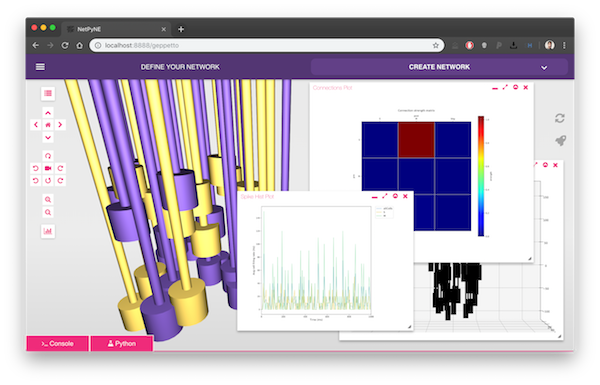Switch to Define Your Network tab
Image resolution: width=600 pixels, height=385 pixels.
(x=180, y=67)
